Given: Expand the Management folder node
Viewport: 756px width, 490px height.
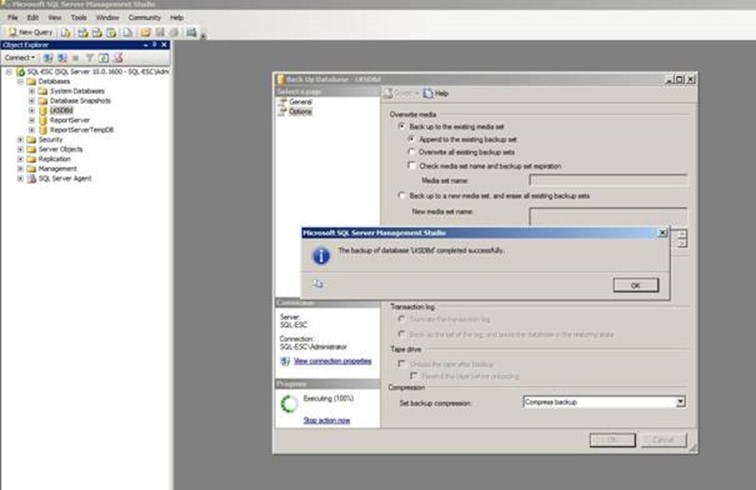Looking at the screenshot, I should pos(20,169).
